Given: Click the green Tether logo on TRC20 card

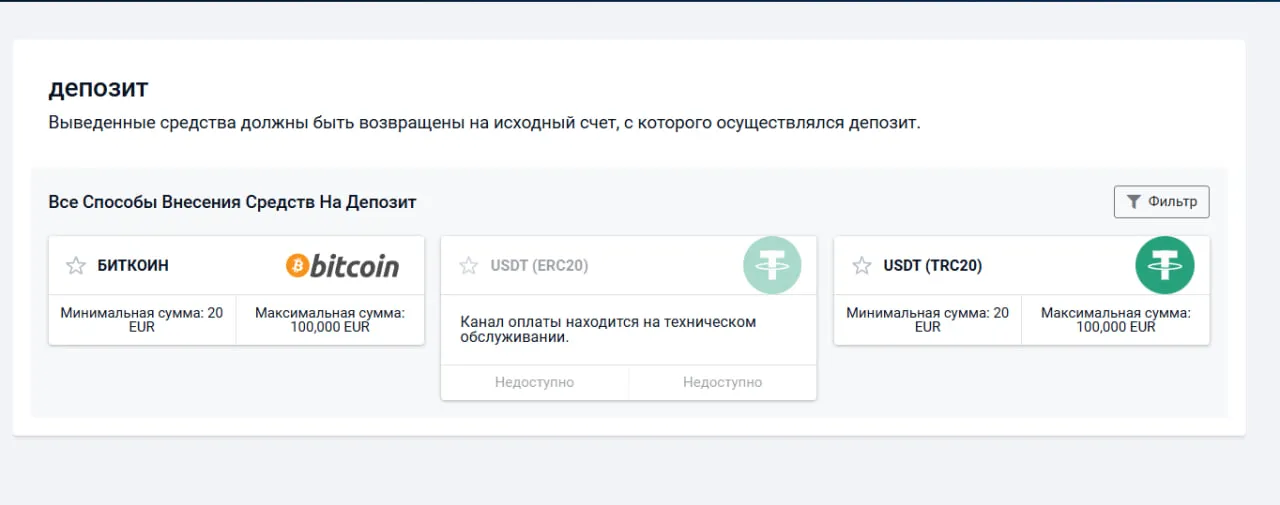Looking at the screenshot, I should pyautogui.click(x=1165, y=265).
